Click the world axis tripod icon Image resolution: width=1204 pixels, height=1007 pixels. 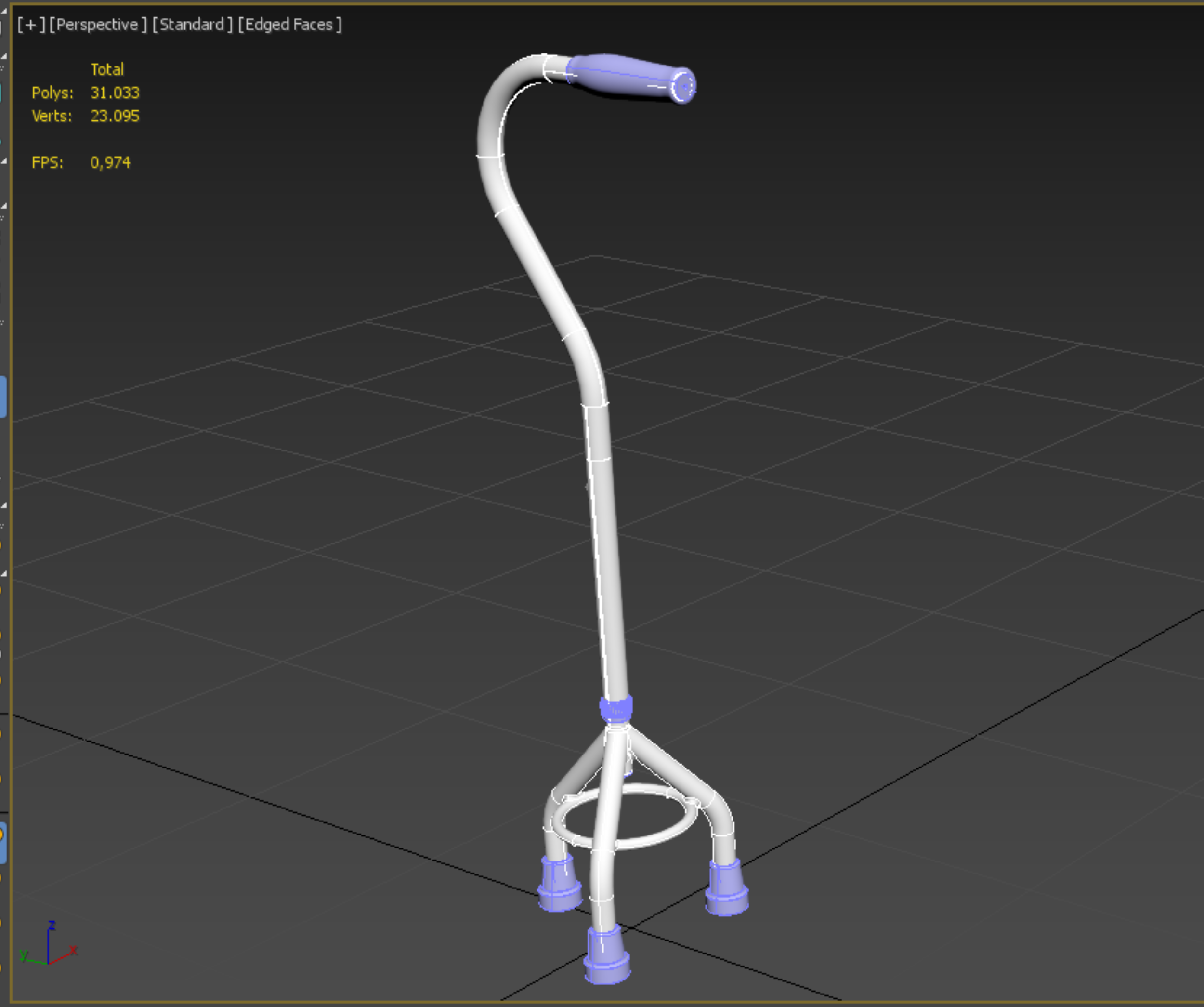pyautogui.click(x=48, y=949)
